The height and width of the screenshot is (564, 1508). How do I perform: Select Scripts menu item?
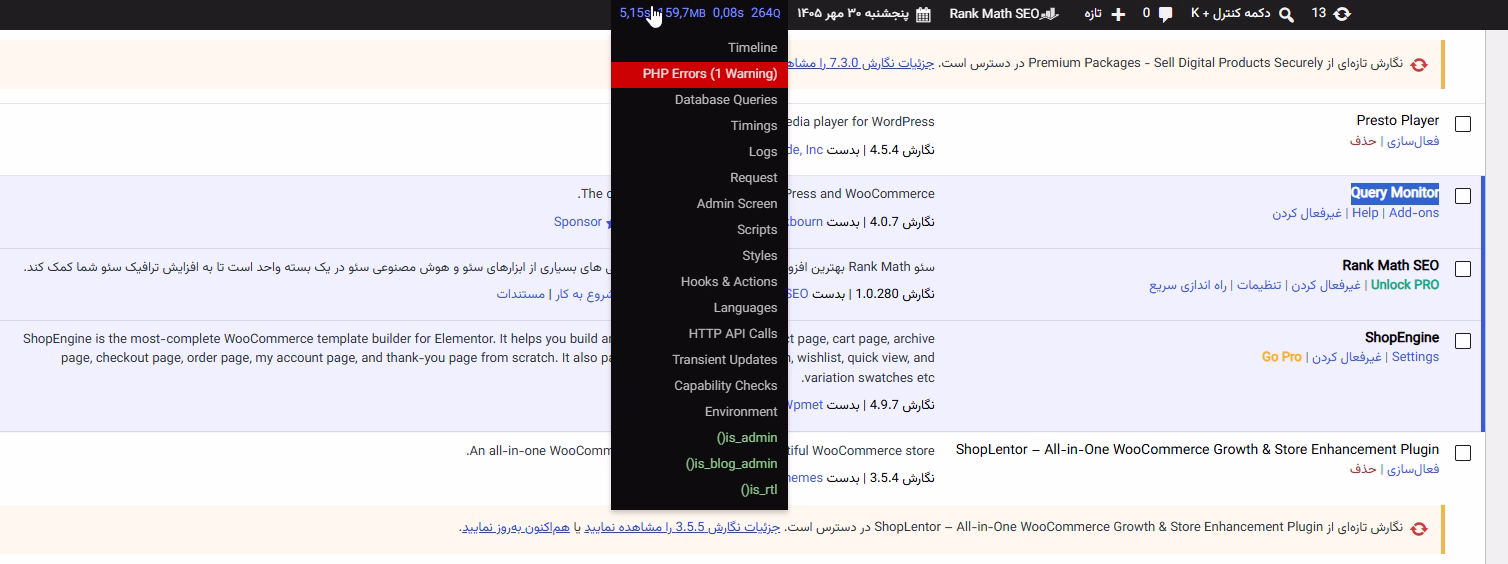(x=699, y=229)
